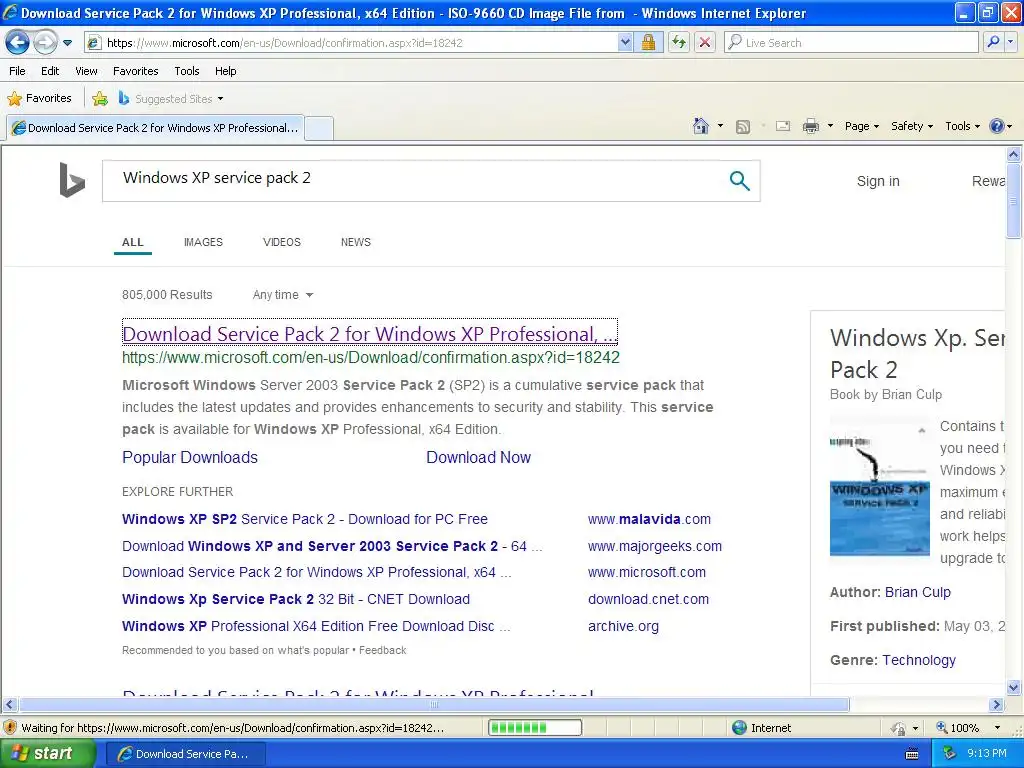Viewport: 1024px width, 768px height.
Task: Click the Feedback link under recommendations
Action: [383, 650]
